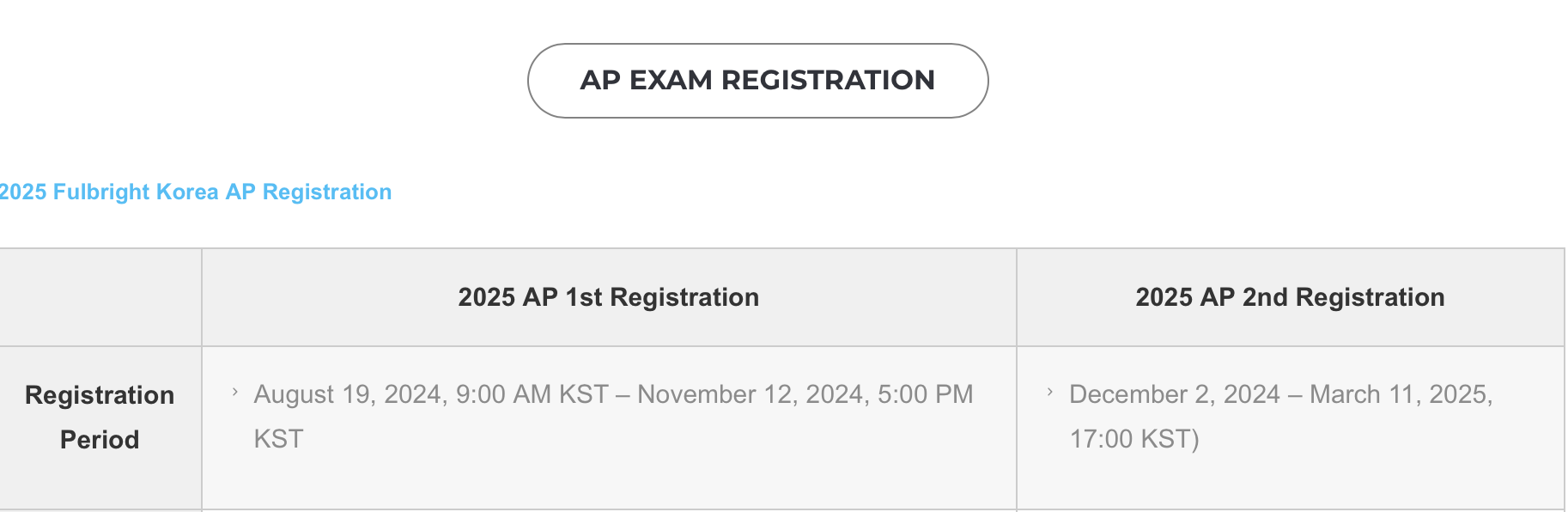Click the 9:00 AM KST start time text
Screen dimensions: 1568x512
point(532,394)
